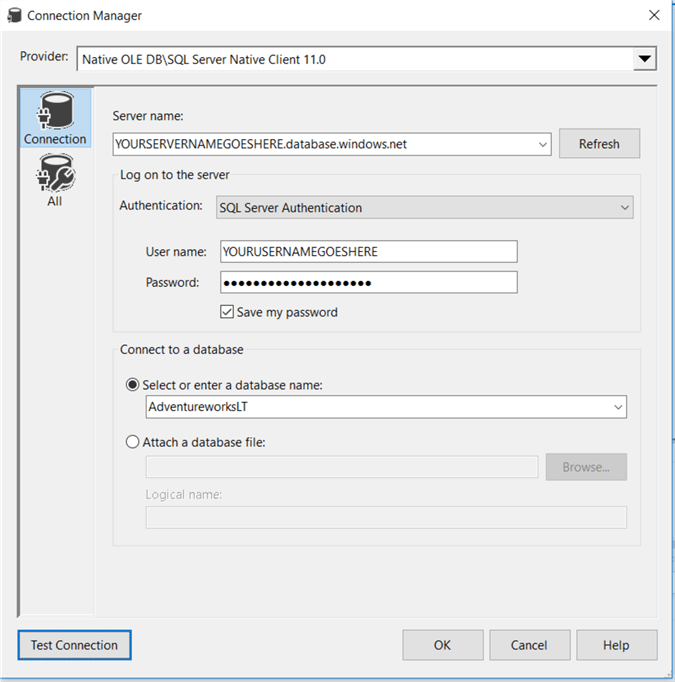675x682 pixels.
Task: Click the Refresh button
Action: 599,144
